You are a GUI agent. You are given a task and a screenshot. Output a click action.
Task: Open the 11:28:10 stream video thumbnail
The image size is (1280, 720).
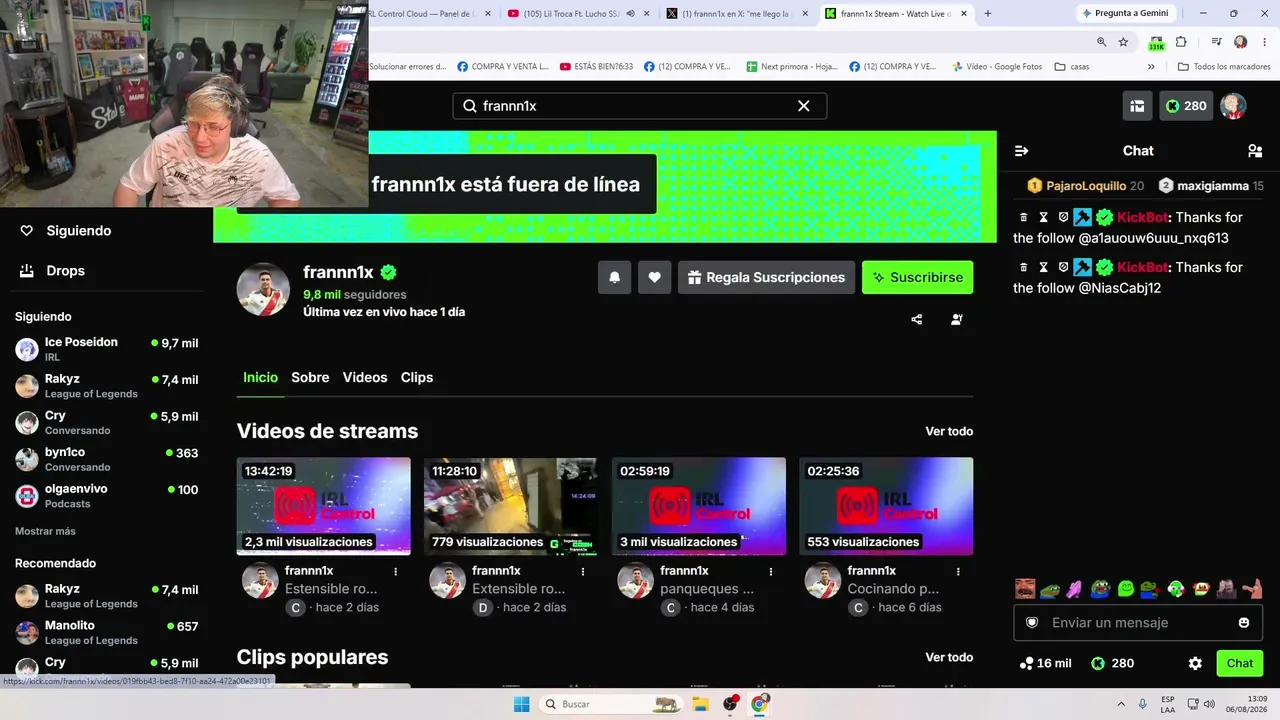point(511,506)
